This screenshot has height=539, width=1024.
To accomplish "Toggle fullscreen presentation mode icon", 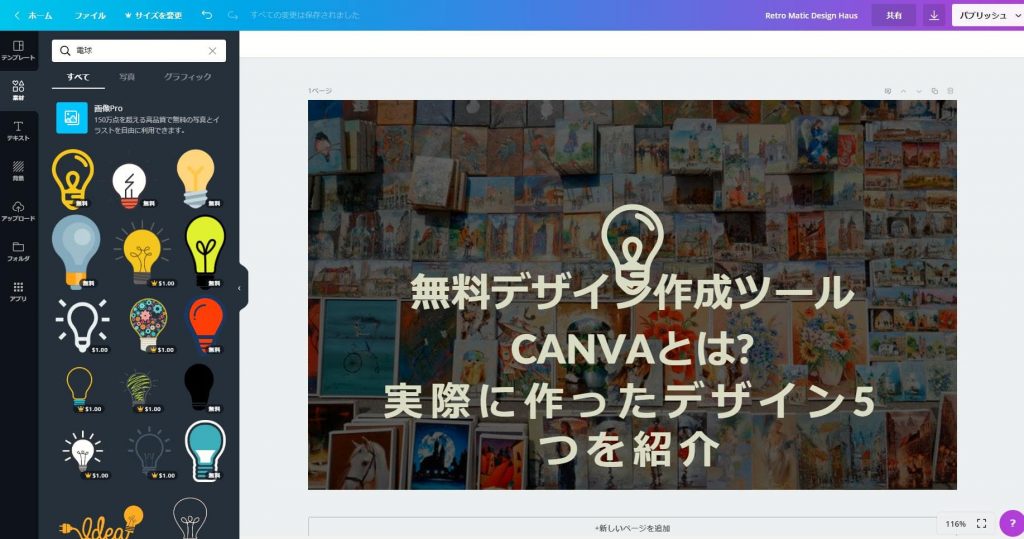I will pyautogui.click(x=982, y=523).
